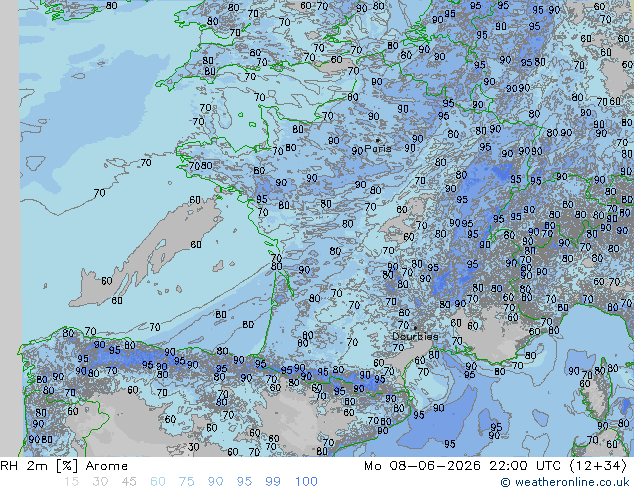
Task: Click the 30 contour label in Spain
Action: [x=194, y=447]
